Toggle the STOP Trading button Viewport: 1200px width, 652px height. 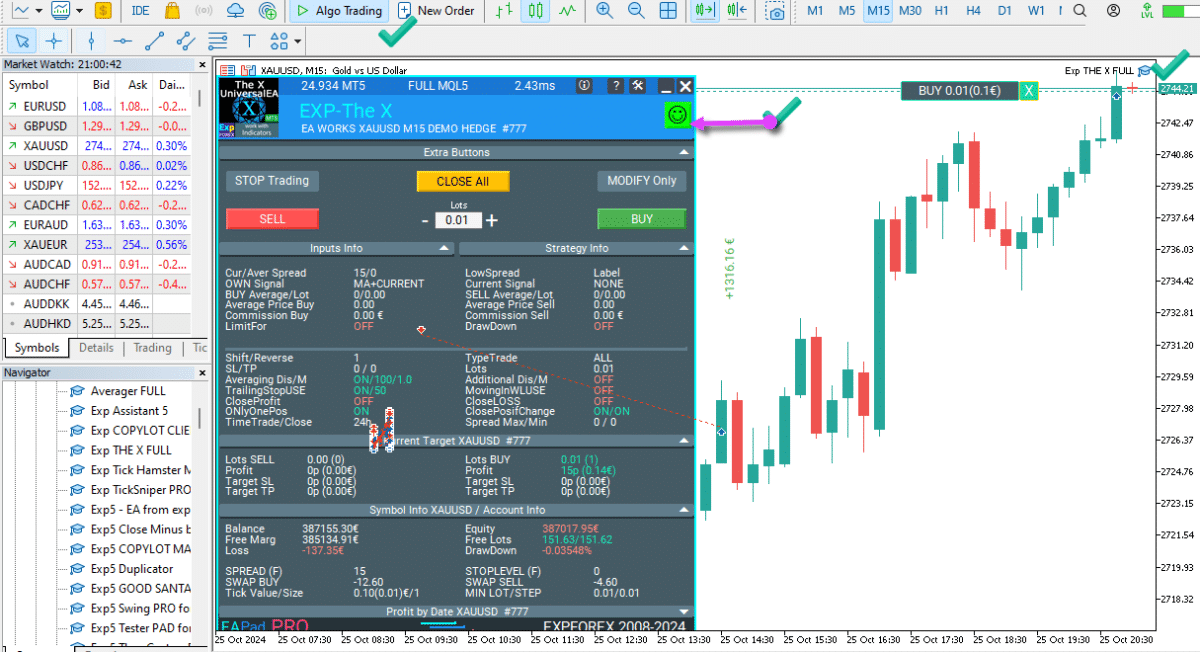[272, 181]
